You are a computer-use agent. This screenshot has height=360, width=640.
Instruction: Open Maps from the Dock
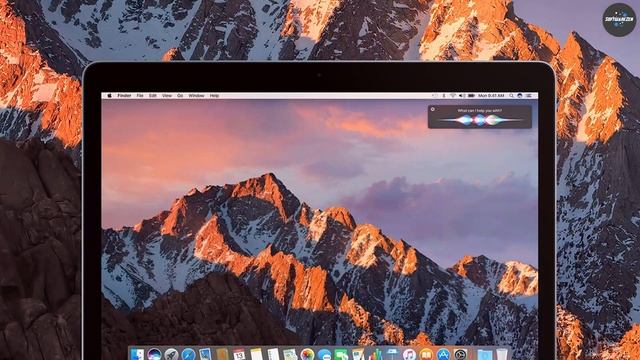click(290, 354)
